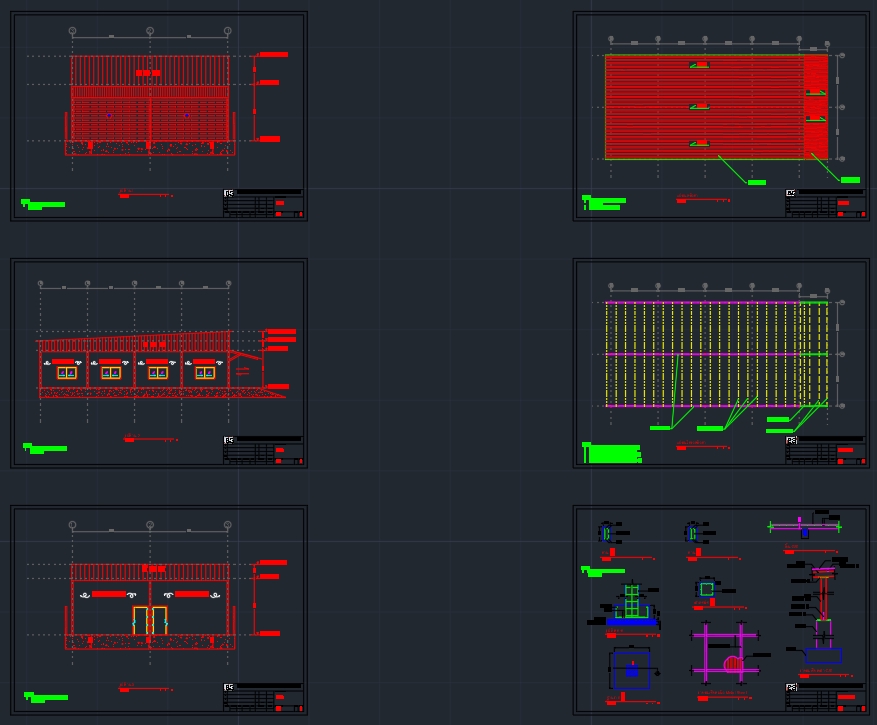
Task: Select the horizontal green-and-magenta beam detail
Action: point(804,526)
